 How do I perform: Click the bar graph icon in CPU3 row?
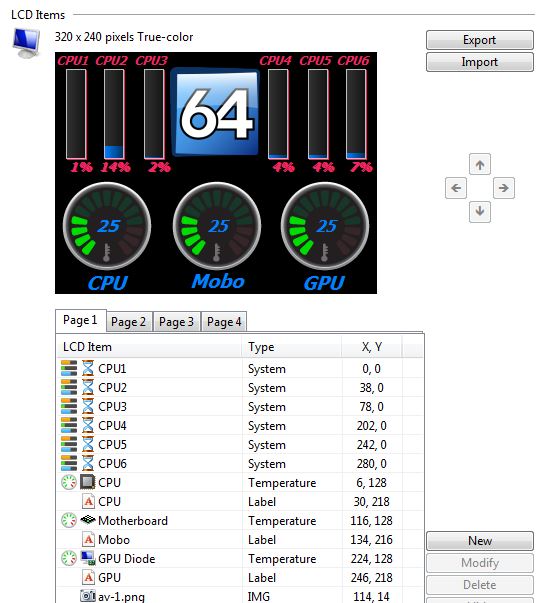(69, 406)
